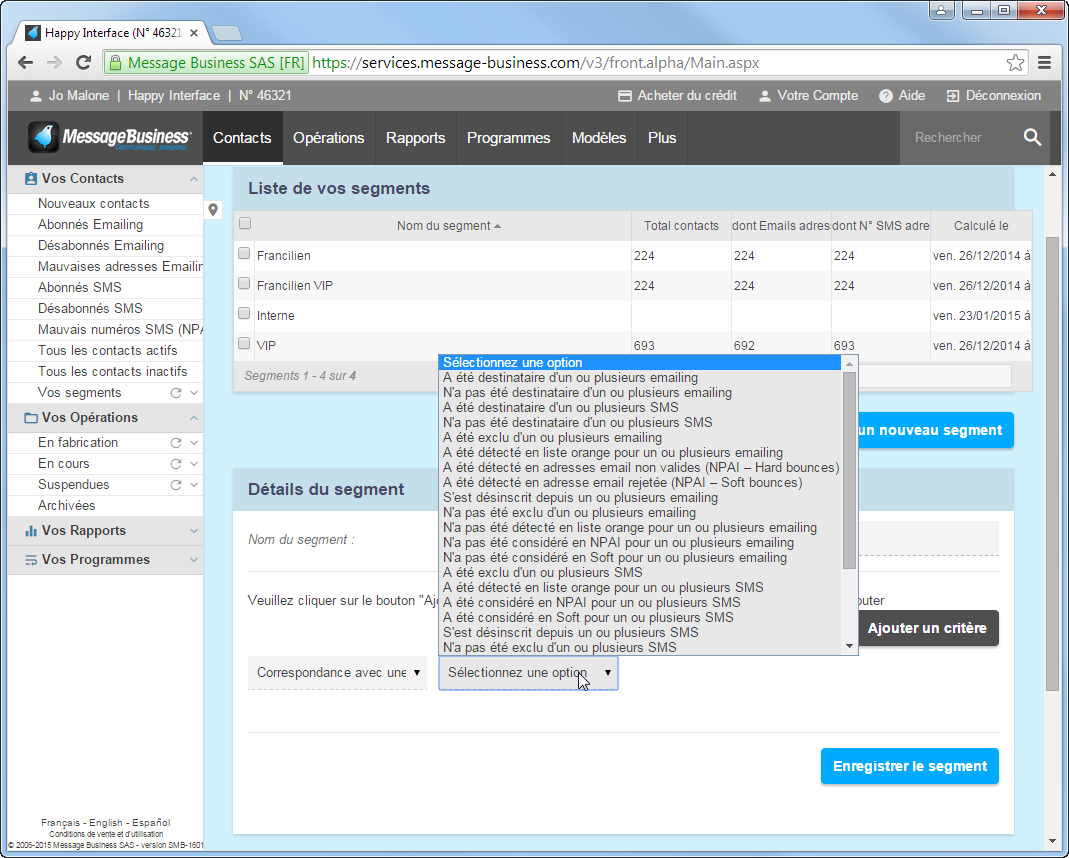The height and width of the screenshot is (858, 1069).
Task: Open the Correspondance avec une dropdown
Action: pyautogui.click(x=338, y=673)
